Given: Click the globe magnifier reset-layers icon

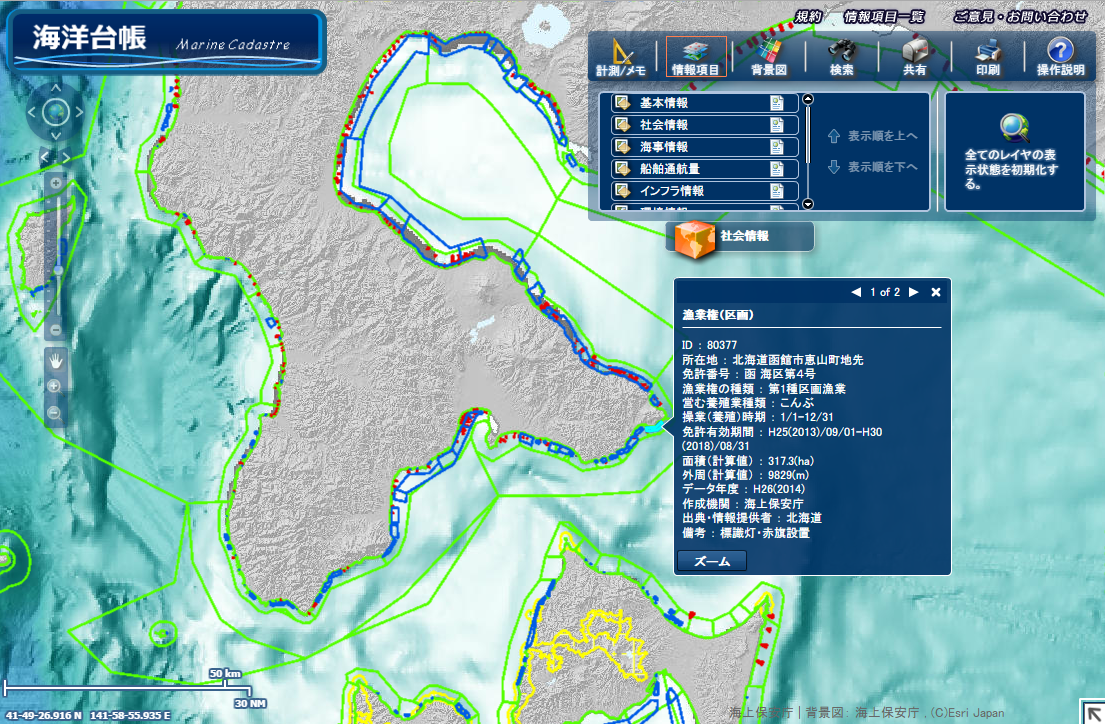Looking at the screenshot, I should click(1014, 128).
